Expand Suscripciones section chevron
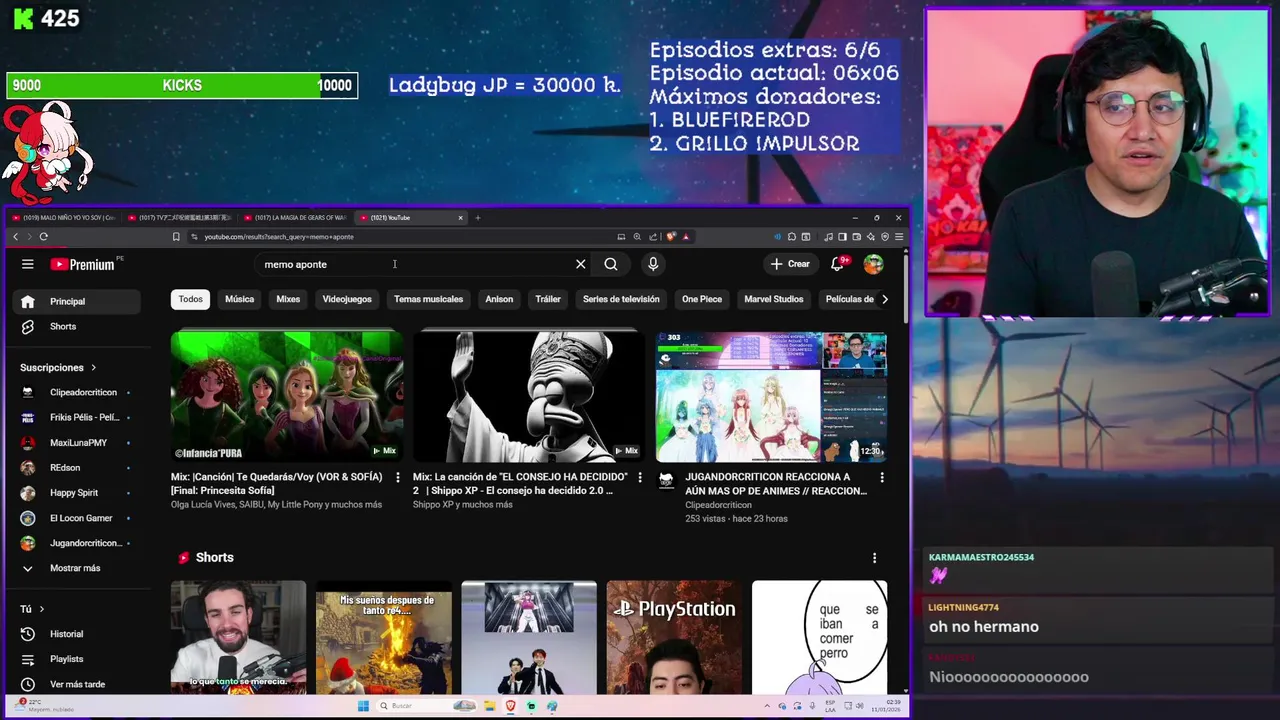This screenshot has height=720, width=1280. pos(94,367)
